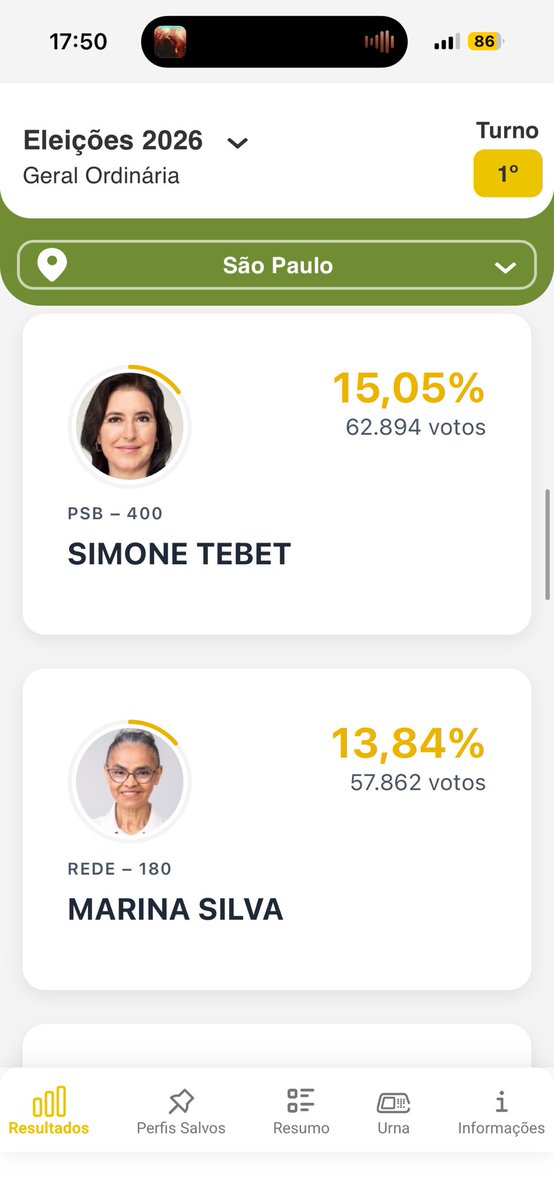Tap the Urna ballot box icon

coord(394,1102)
